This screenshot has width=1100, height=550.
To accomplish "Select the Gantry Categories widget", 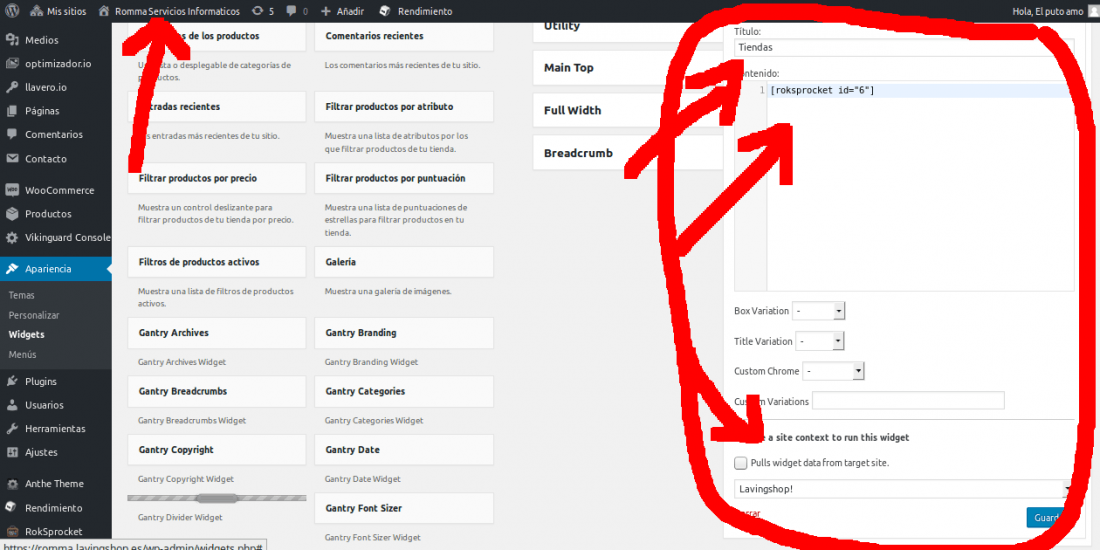I will [x=404, y=391].
